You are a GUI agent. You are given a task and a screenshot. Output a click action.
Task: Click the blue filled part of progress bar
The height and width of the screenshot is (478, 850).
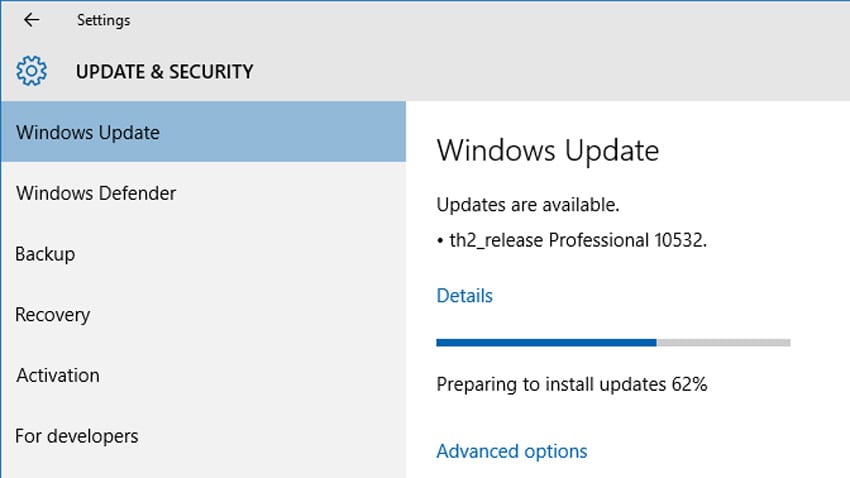pyautogui.click(x=545, y=342)
